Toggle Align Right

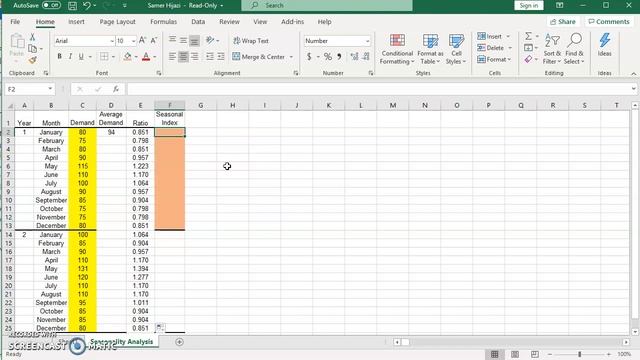(195, 56)
